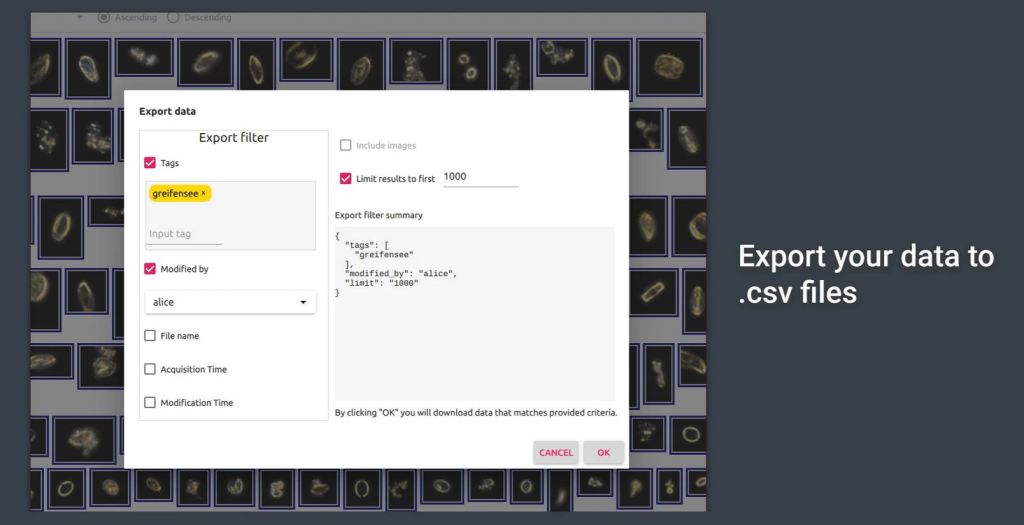This screenshot has width=1024, height=525.
Task: Enable the File name filter checkbox
Action: [150, 336]
